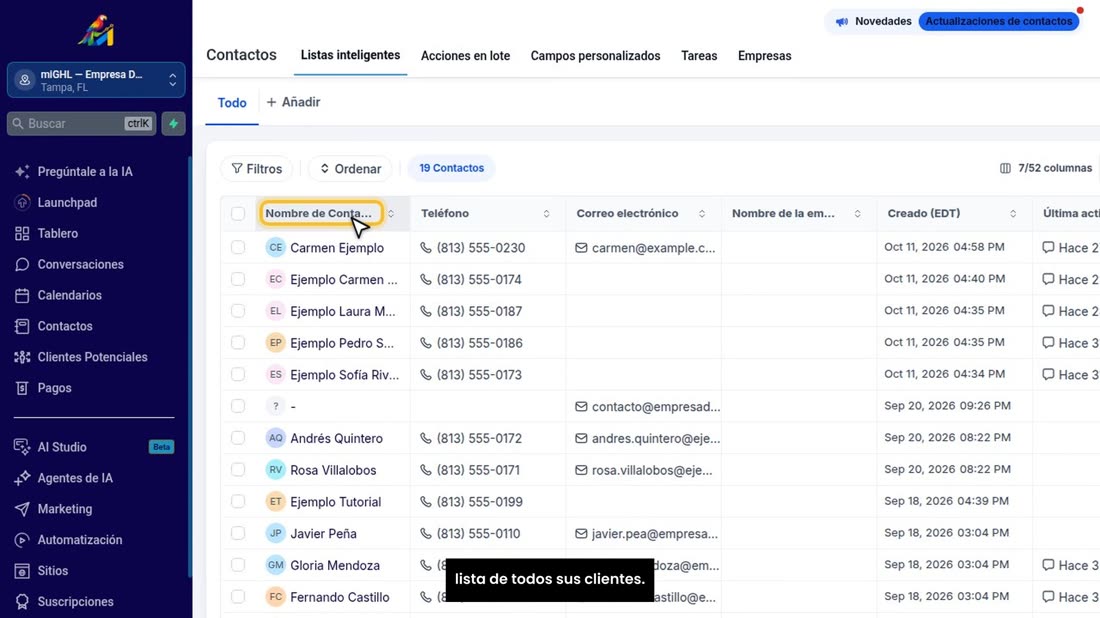Screen dimensions: 1100x618
Task: Click phone number (813) 555-0199
Action: [x=479, y=502]
